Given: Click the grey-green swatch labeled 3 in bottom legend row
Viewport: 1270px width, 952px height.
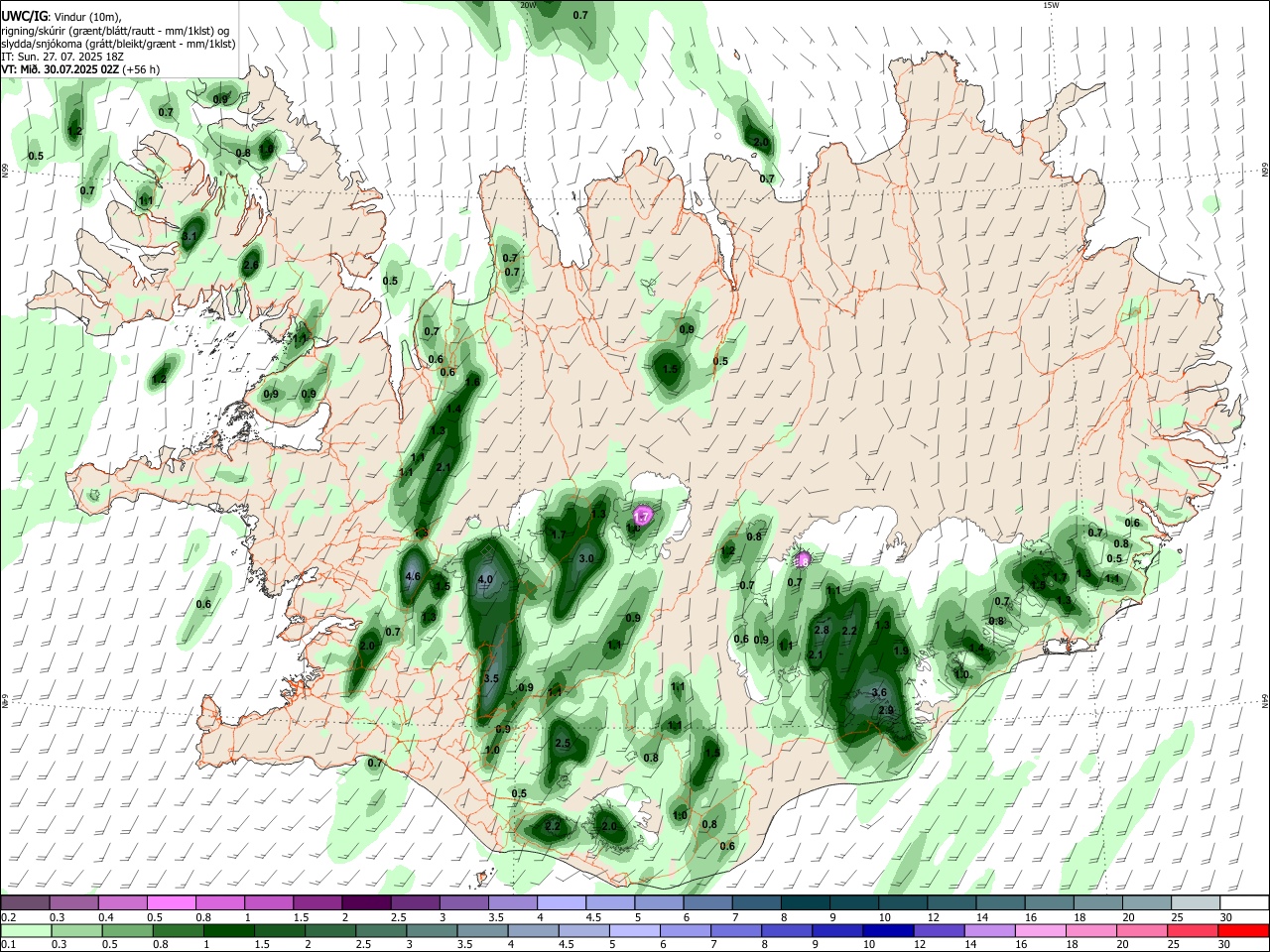Looking at the screenshot, I should click(431, 930).
